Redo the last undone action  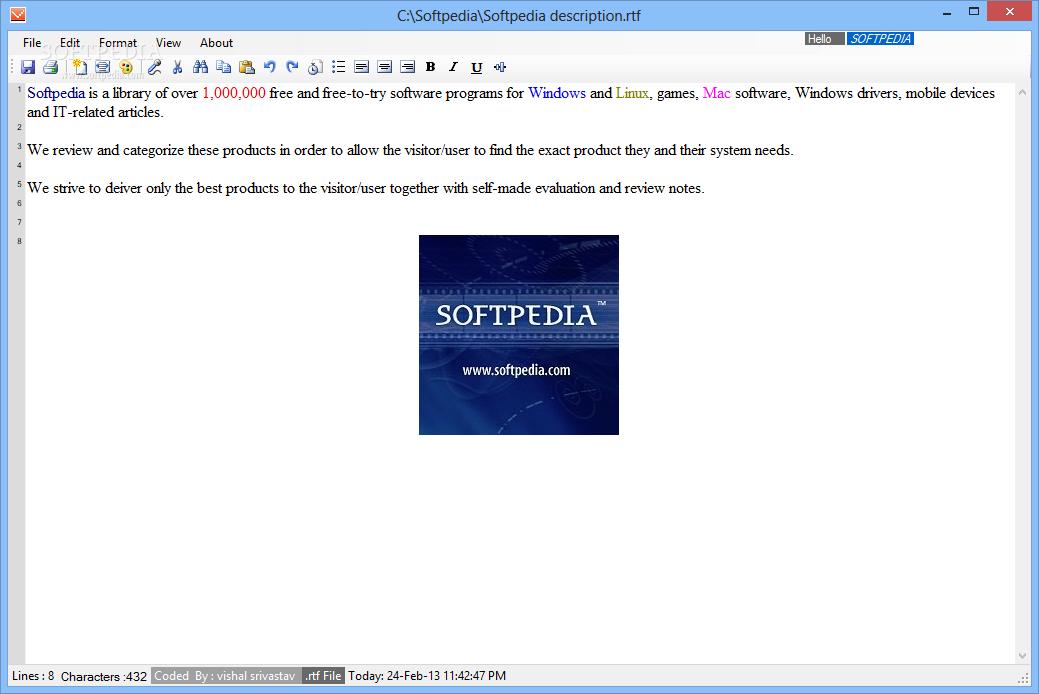point(292,67)
